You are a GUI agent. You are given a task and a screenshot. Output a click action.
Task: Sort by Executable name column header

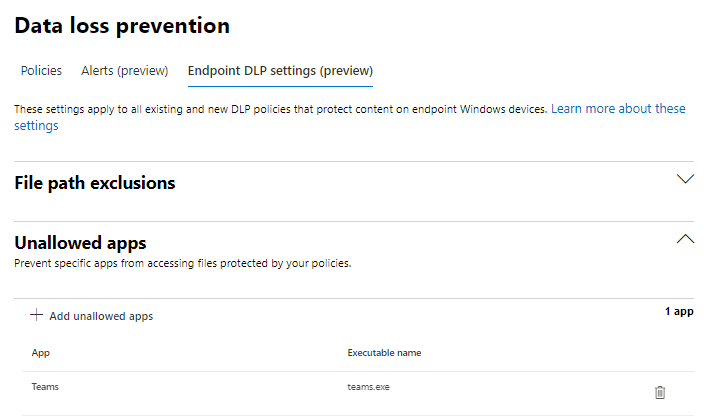tap(384, 353)
